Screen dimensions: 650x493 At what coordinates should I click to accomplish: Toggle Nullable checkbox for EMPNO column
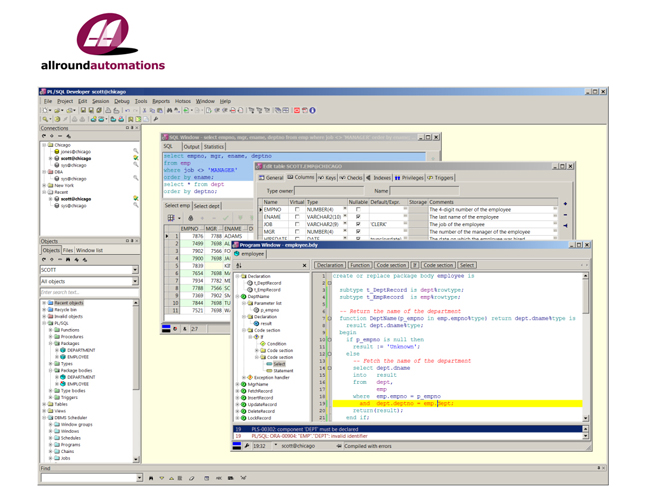click(x=358, y=210)
